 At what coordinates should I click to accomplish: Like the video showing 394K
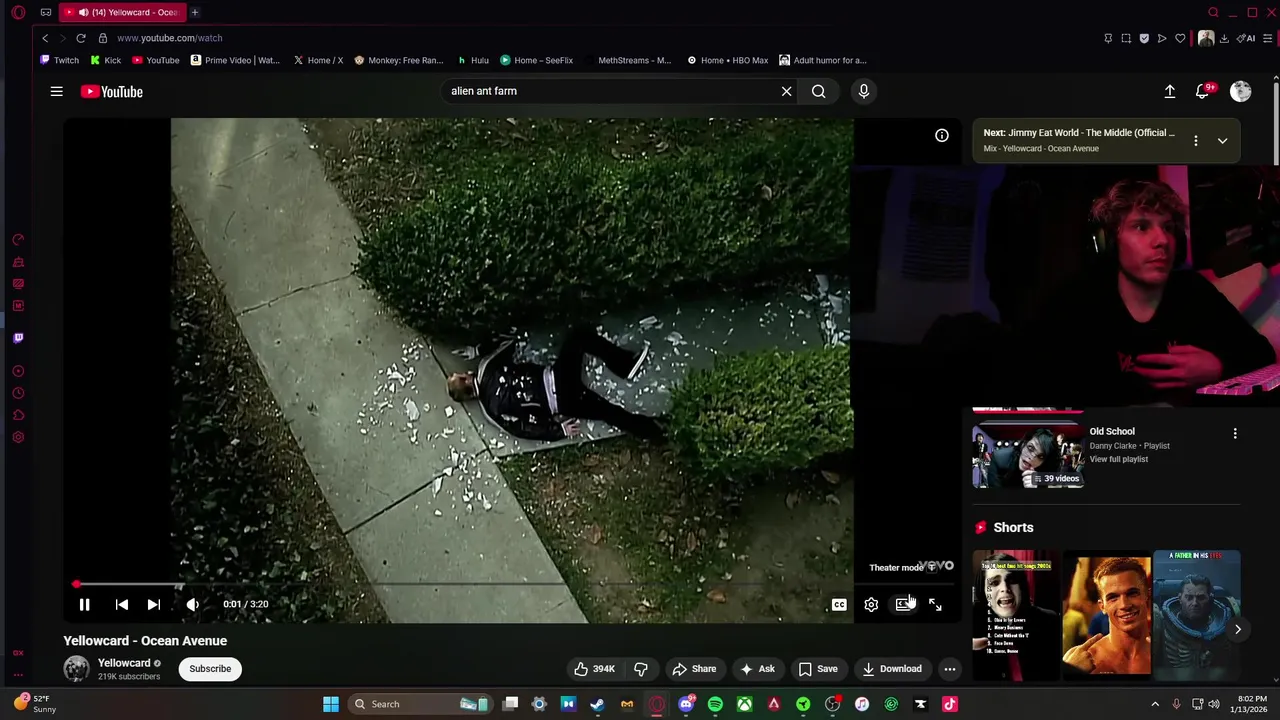(595, 669)
